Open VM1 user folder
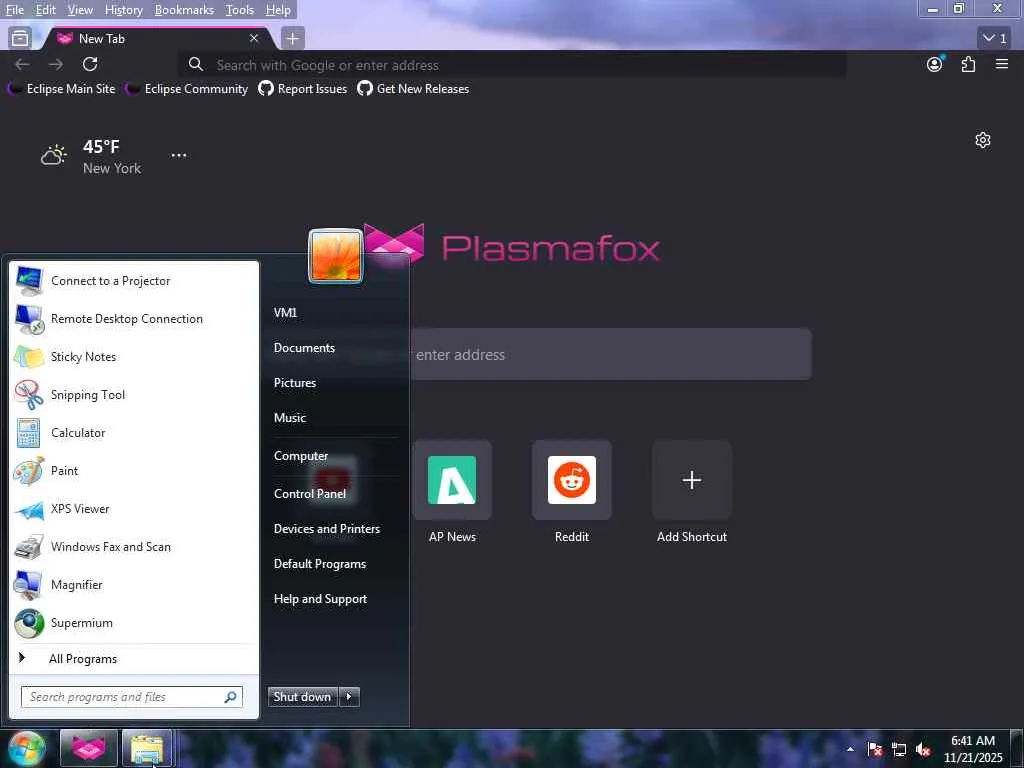Image resolution: width=1024 pixels, height=768 pixels. click(x=285, y=313)
